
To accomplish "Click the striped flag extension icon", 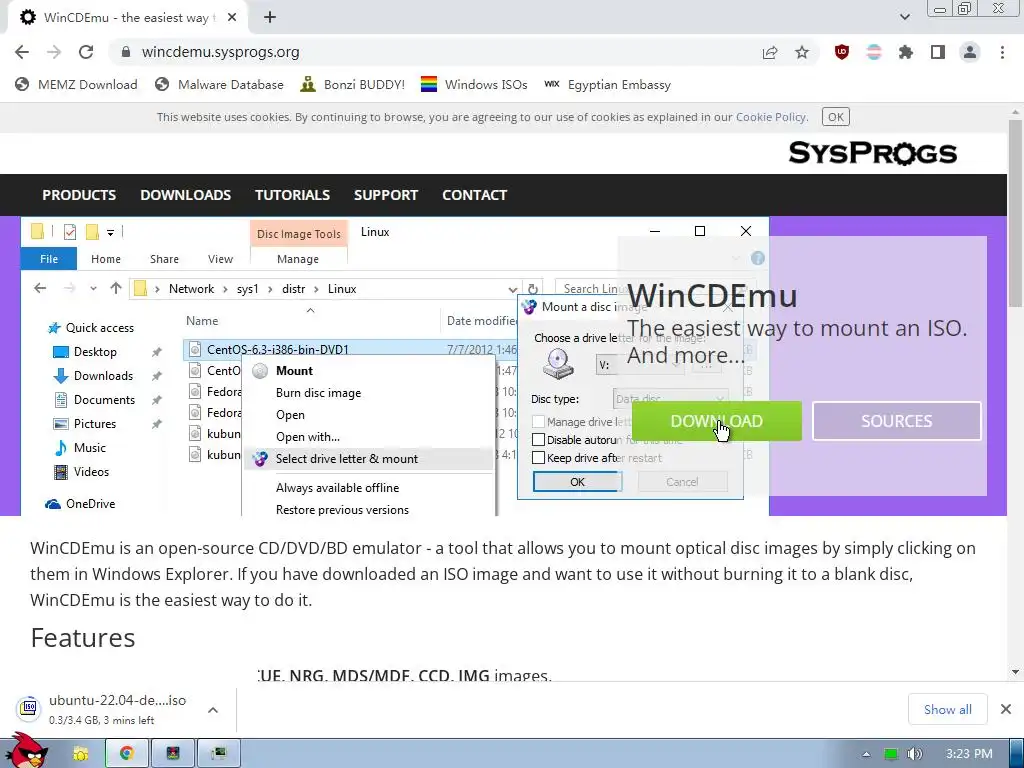I will (x=874, y=52).
